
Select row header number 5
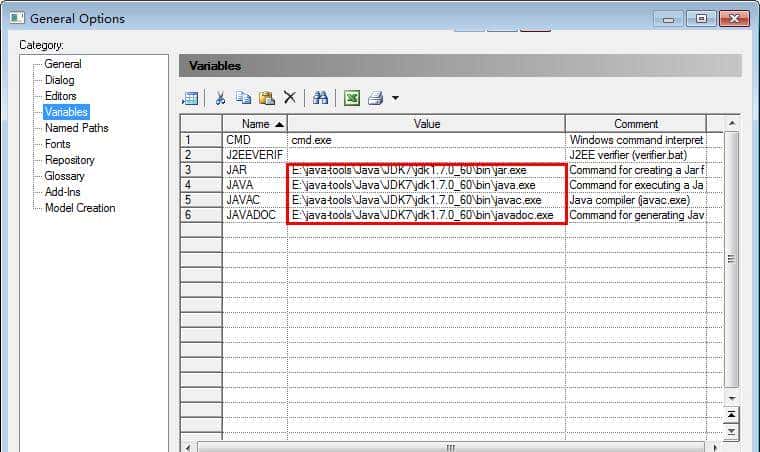[201, 200]
